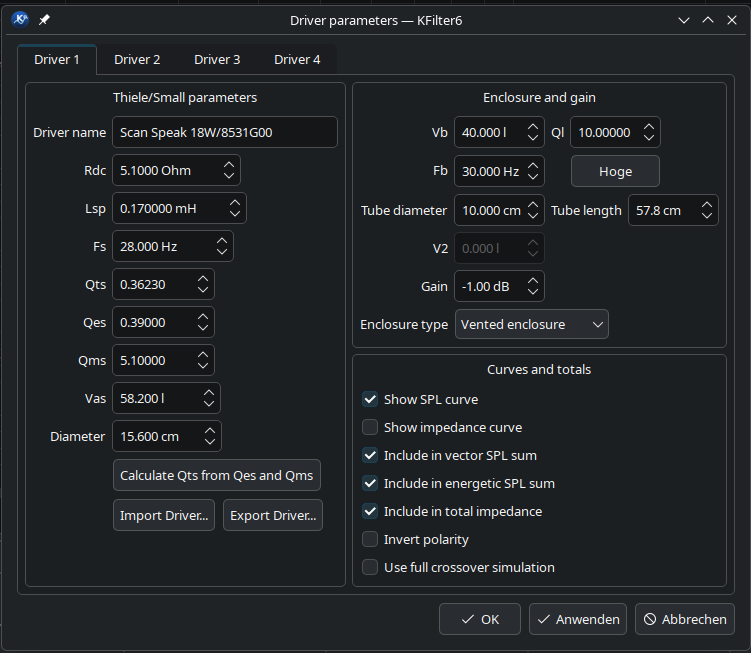Increase Vas value with up arrow
This screenshot has height=653, width=751.
pos(209,392)
